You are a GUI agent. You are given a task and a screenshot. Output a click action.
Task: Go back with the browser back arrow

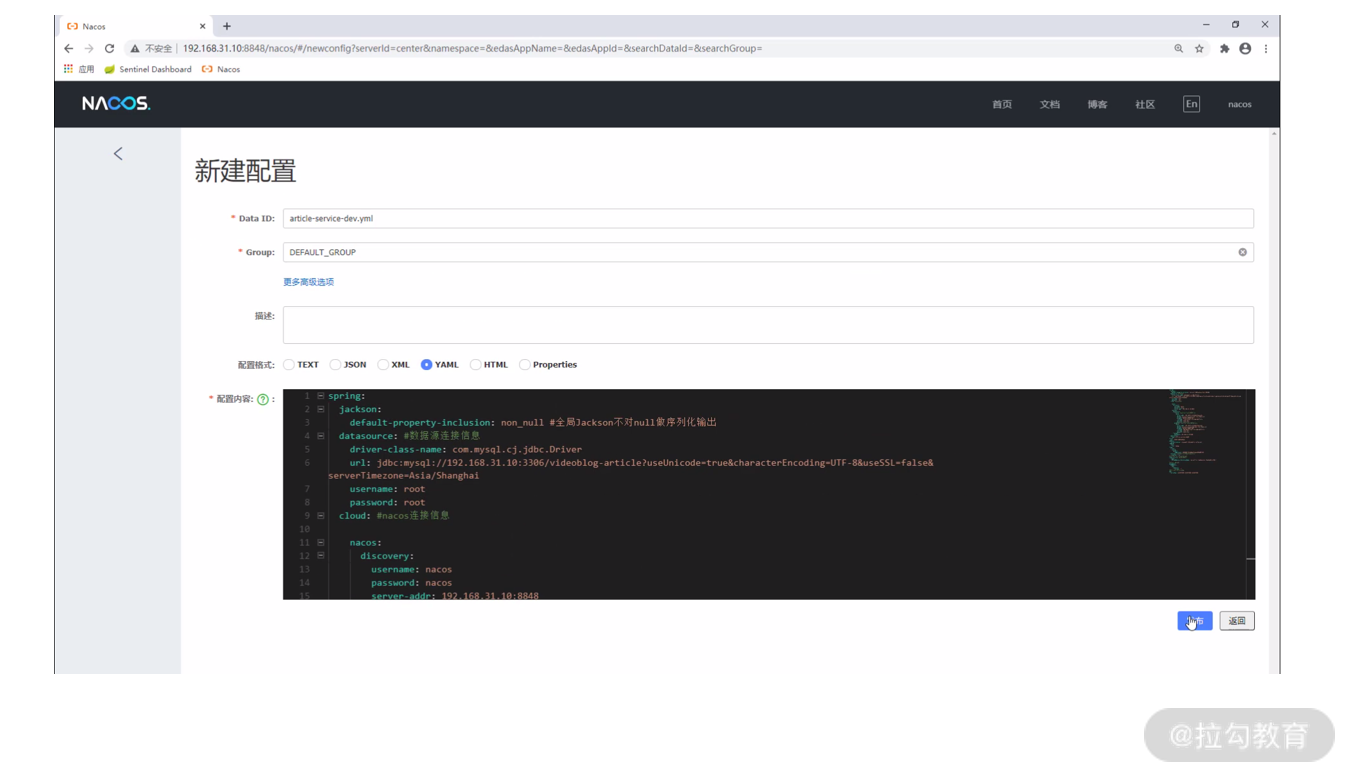click(x=68, y=48)
